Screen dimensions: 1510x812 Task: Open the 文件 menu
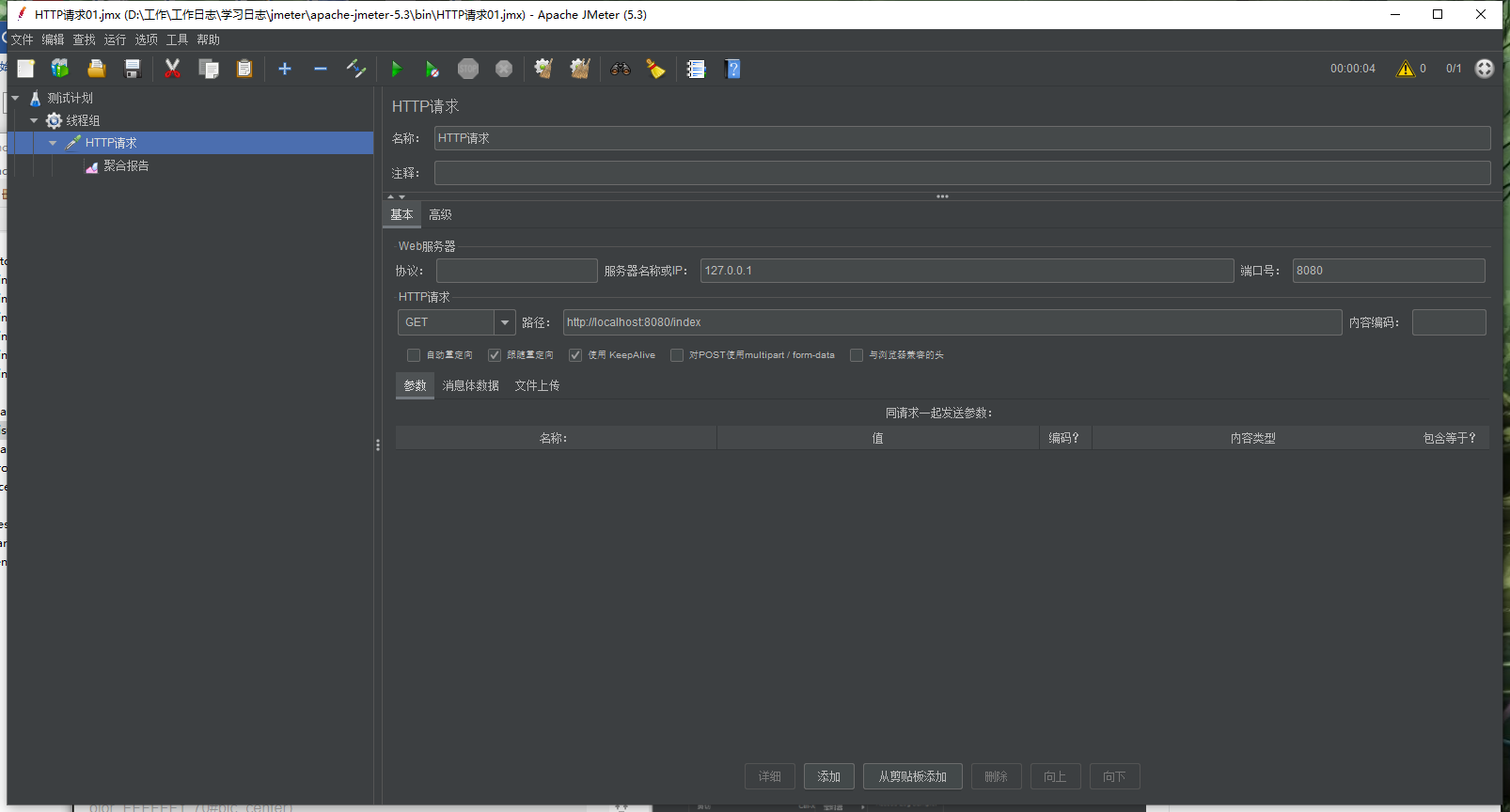[22, 39]
